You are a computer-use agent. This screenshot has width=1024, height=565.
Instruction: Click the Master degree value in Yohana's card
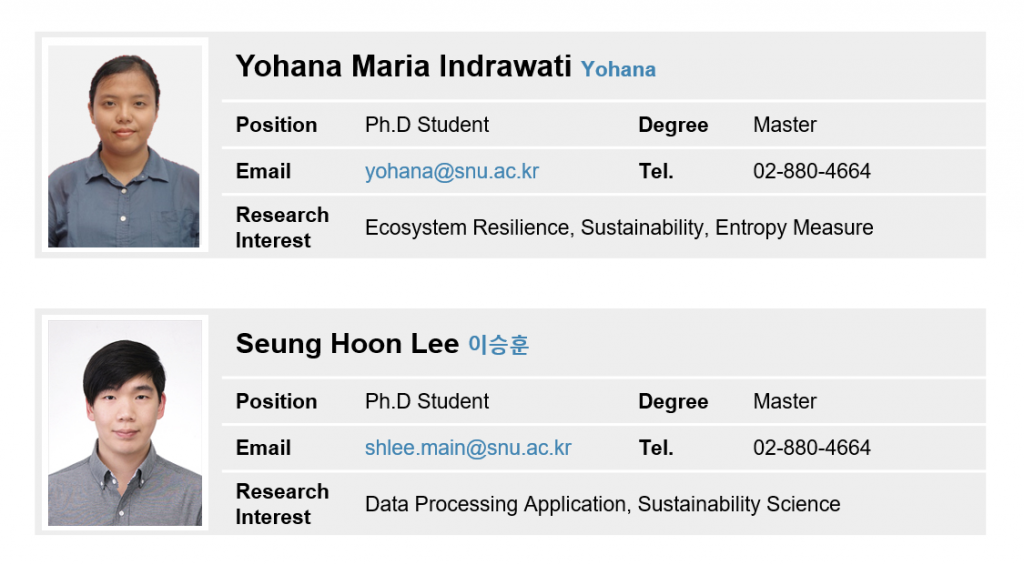(784, 125)
